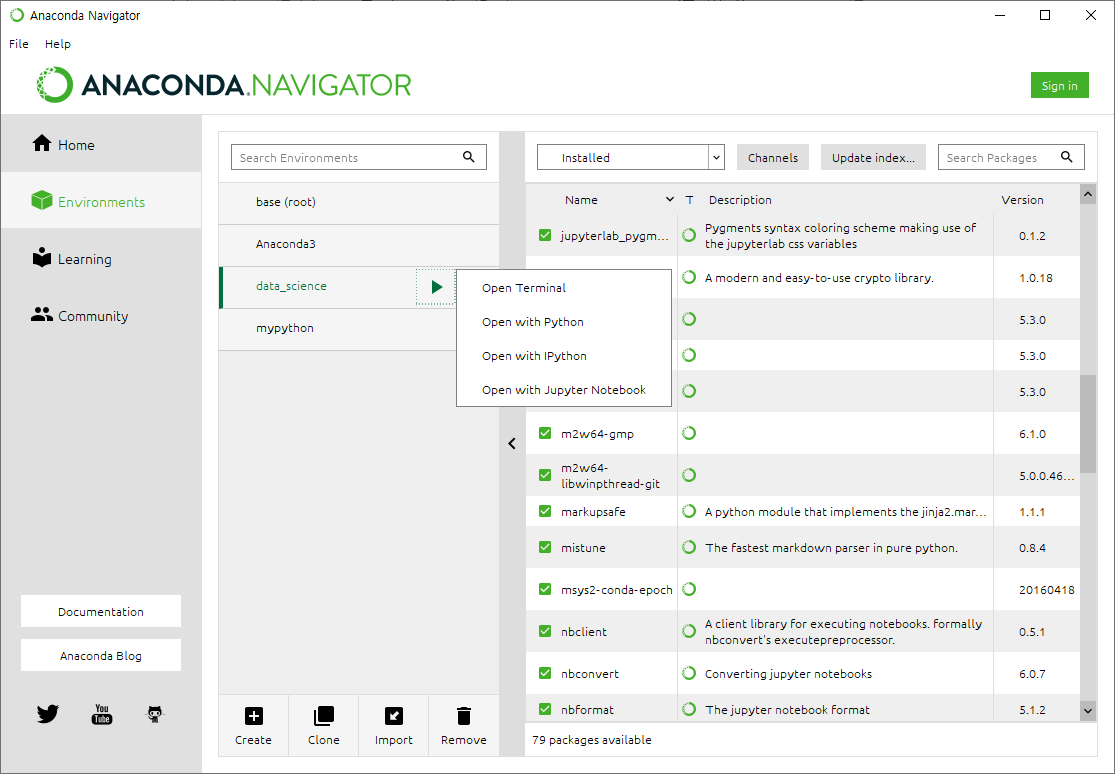Select the data_science environment name
The height and width of the screenshot is (774, 1115).
pyautogui.click(x=291, y=286)
